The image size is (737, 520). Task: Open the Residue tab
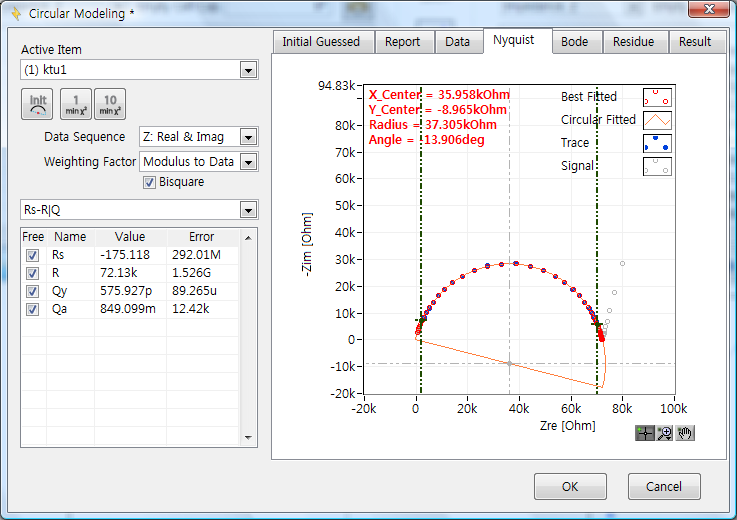click(633, 42)
